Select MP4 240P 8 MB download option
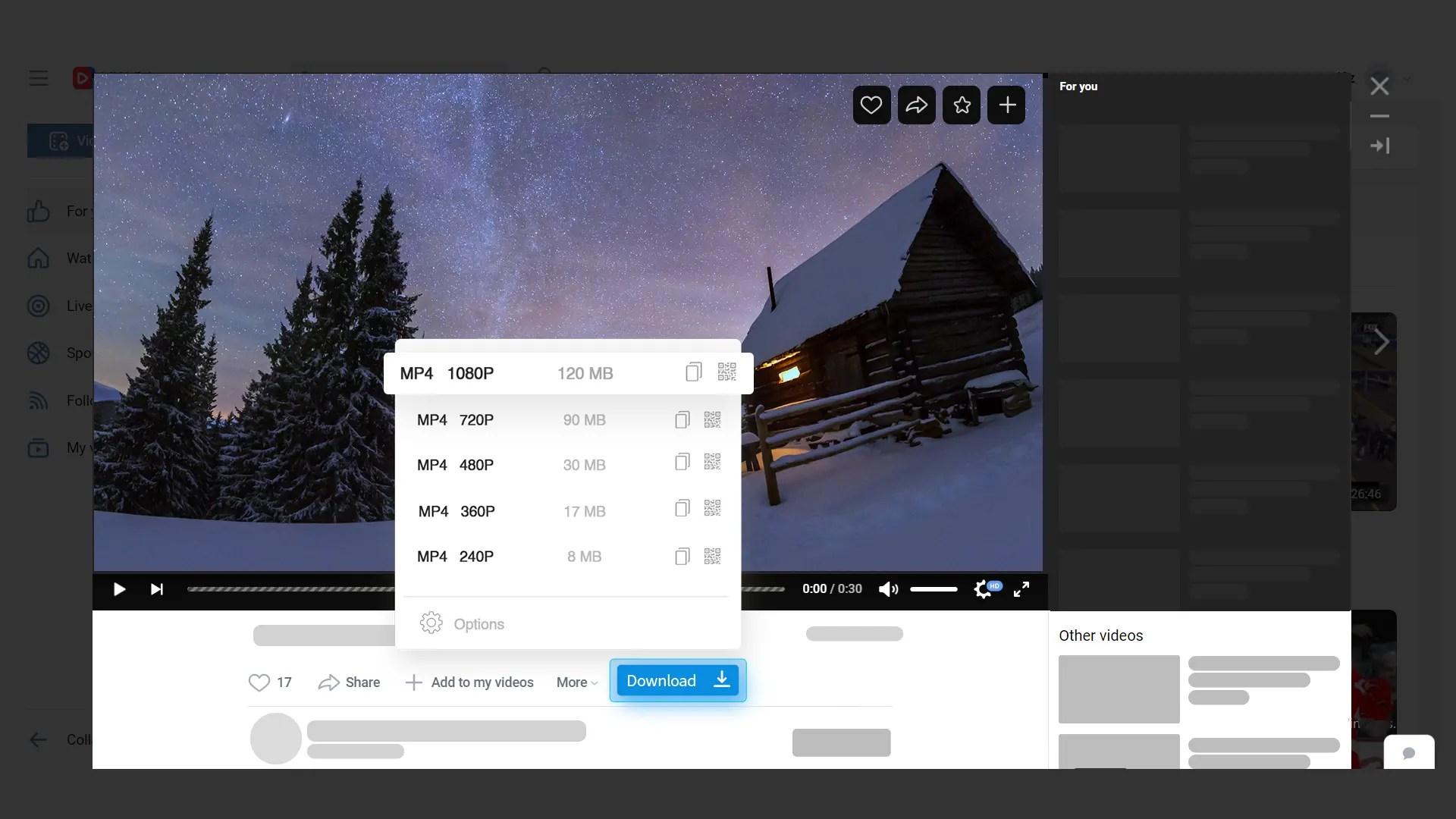 click(x=568, y=557)
